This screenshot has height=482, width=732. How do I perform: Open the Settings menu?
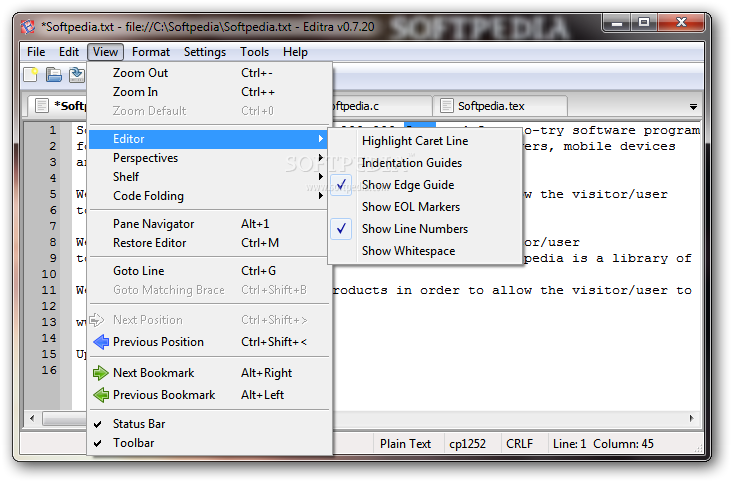(x=205, y=52)
